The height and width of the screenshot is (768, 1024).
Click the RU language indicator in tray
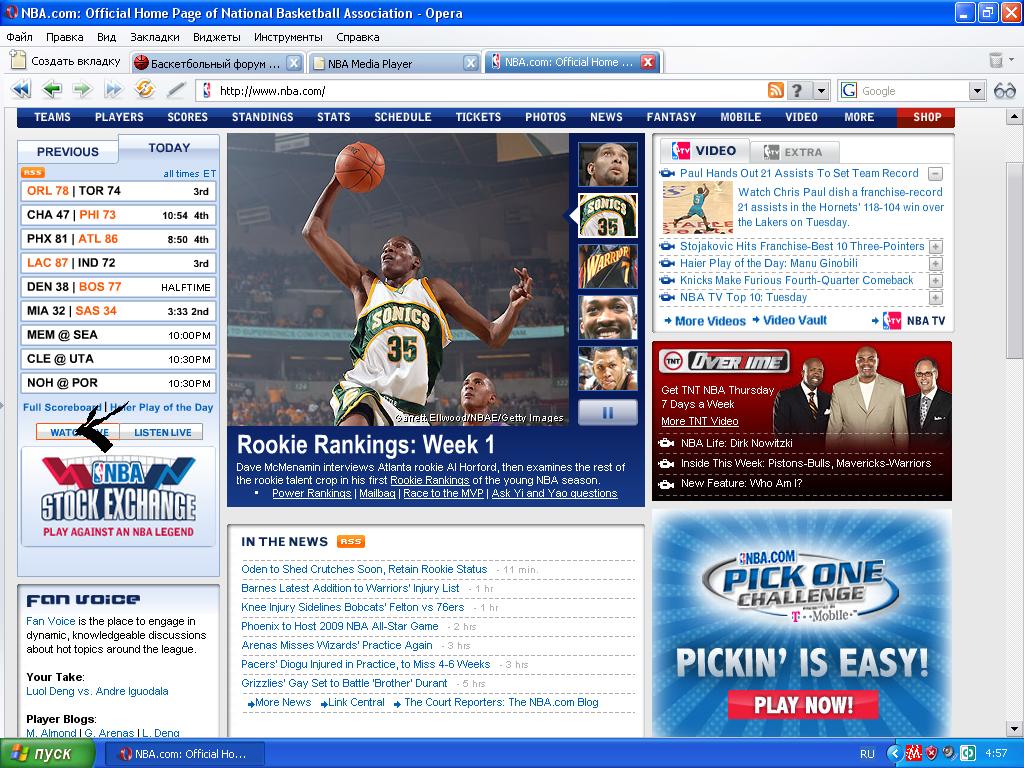(867, 754)
